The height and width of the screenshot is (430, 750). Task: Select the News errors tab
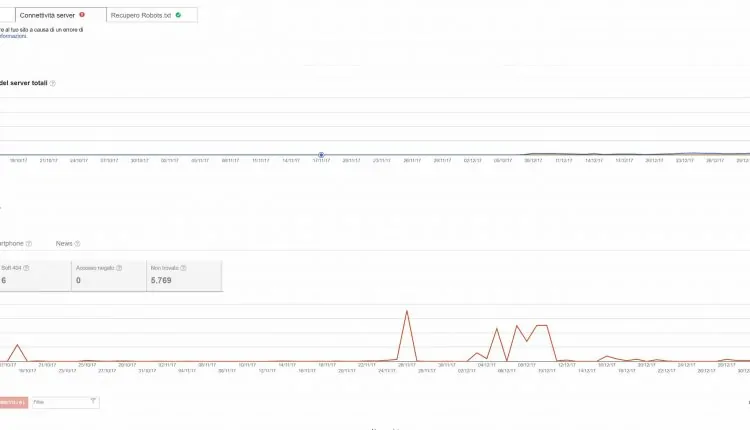click(x=63, y=243)
